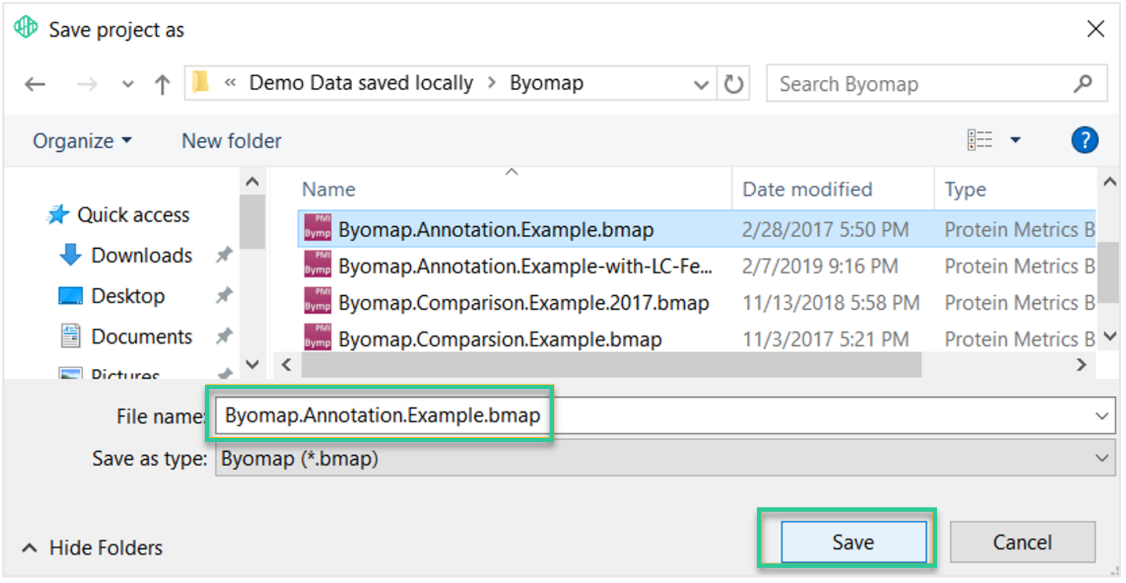Viewport: 1126px width, 583px height.
Task: Open the Documents folder
Action: click(126, 336)
